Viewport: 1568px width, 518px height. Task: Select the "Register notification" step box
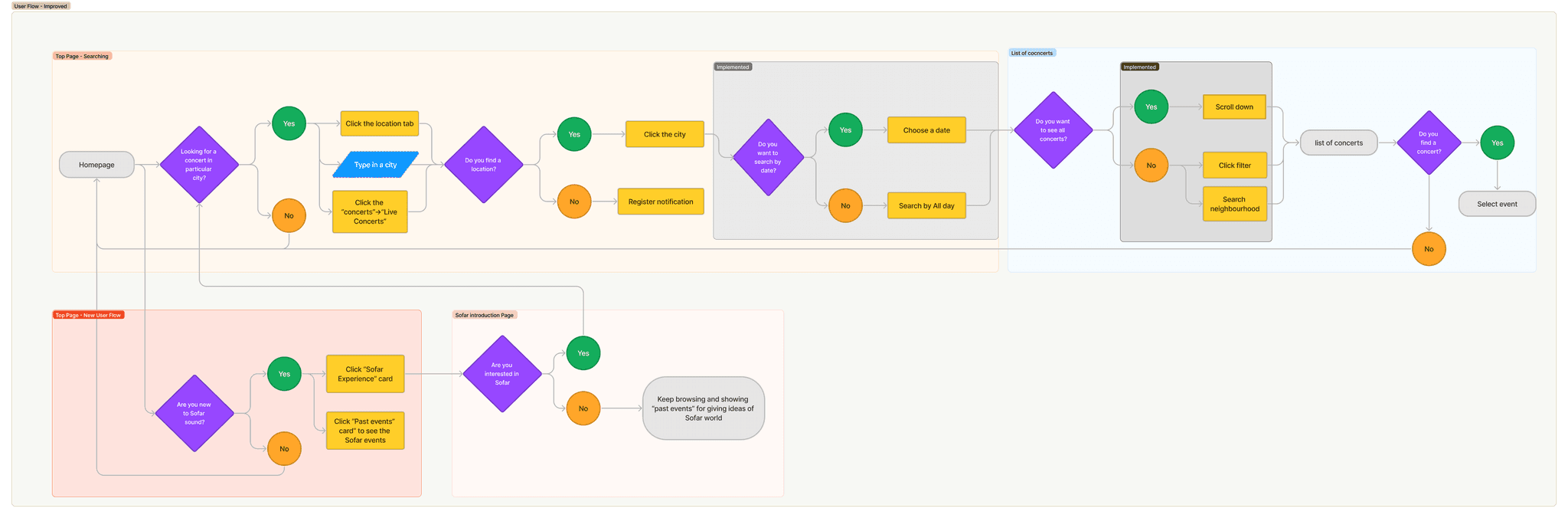point(661,202)
